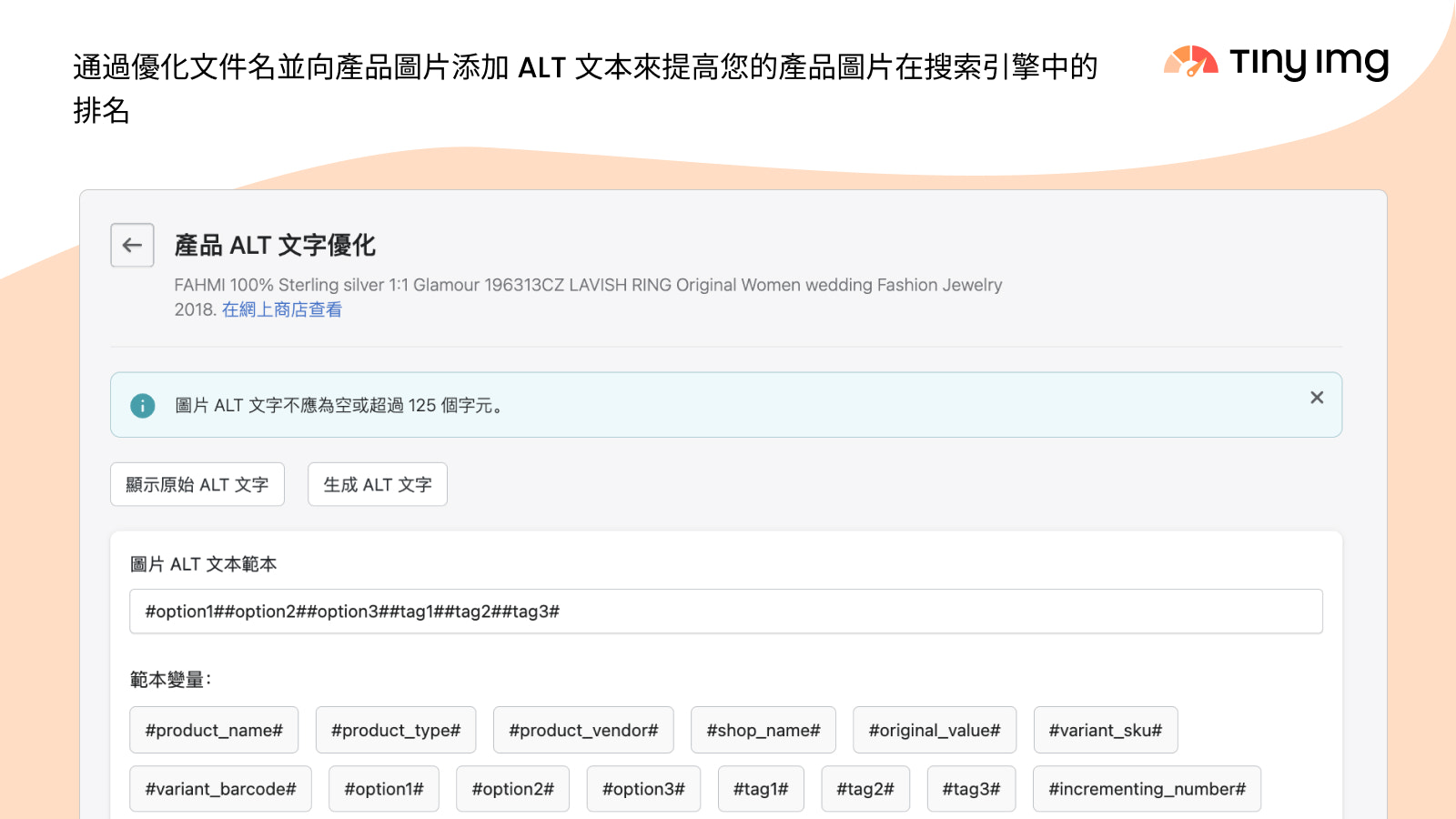Insert the #variant_barcode# variable
The width and height of the screenshot is (1456, 819).
coord(221,789)
